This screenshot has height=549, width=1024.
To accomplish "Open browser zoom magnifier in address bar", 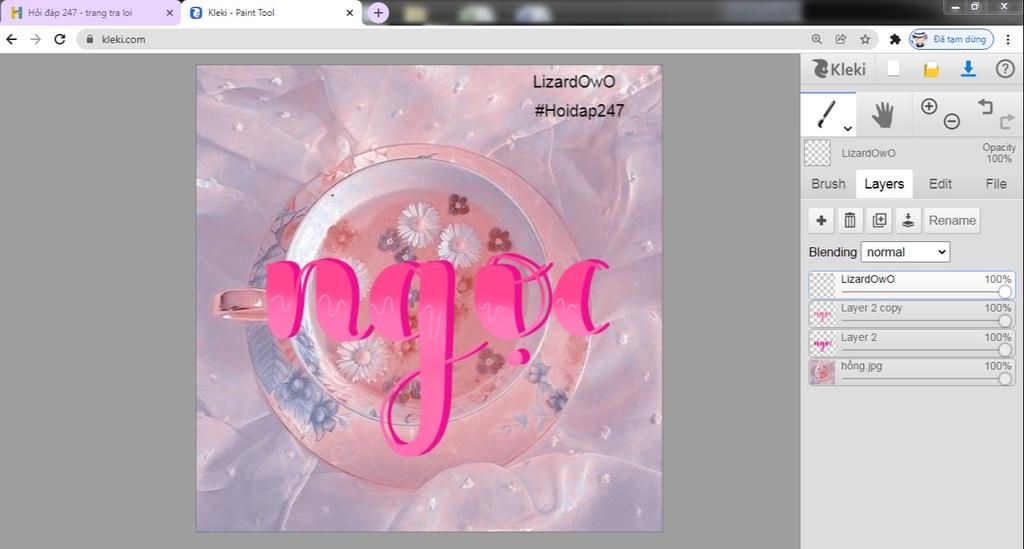I will point(816,39).
